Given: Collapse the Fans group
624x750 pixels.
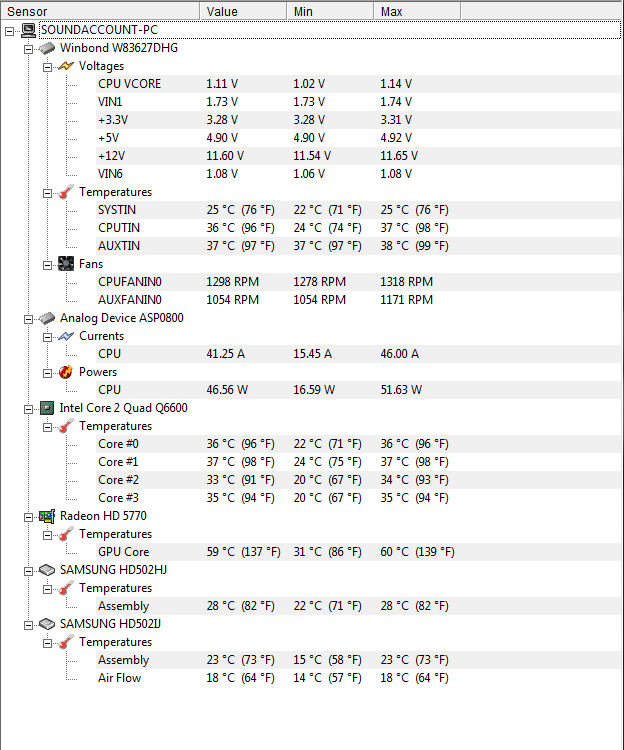Looking at the screenshot, I should [47, 265].
